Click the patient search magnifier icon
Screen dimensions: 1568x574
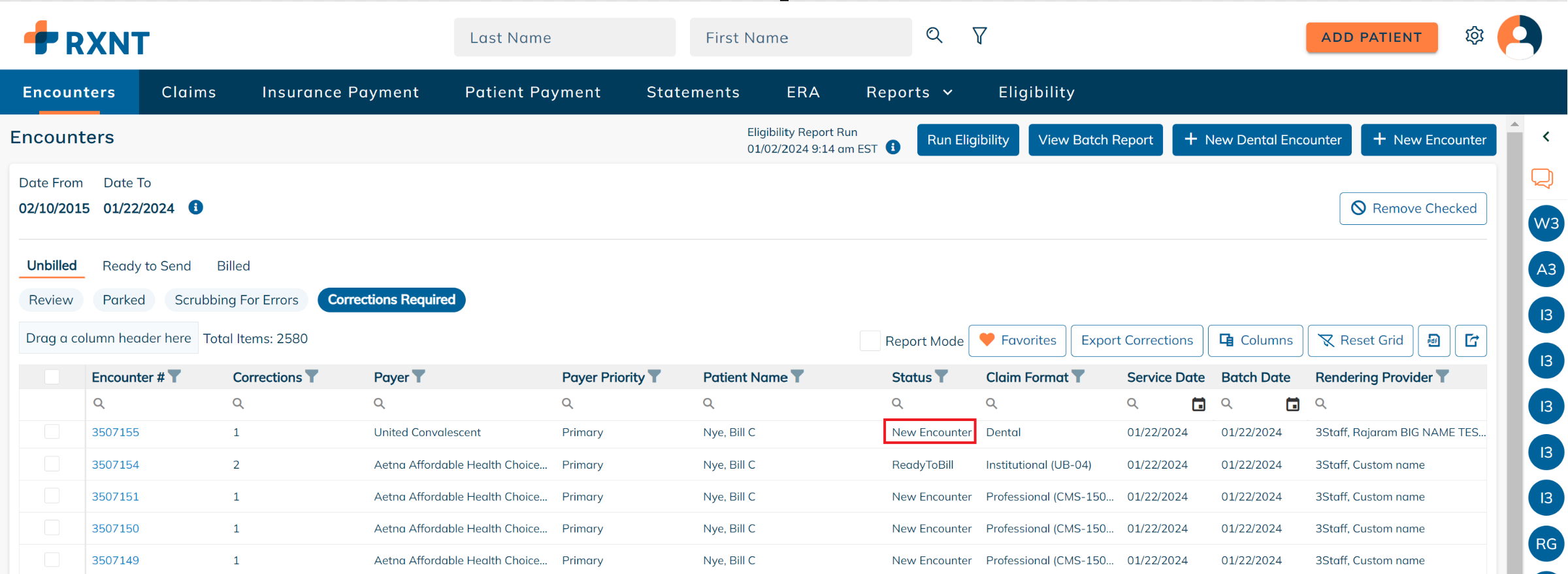pos(934,35)
